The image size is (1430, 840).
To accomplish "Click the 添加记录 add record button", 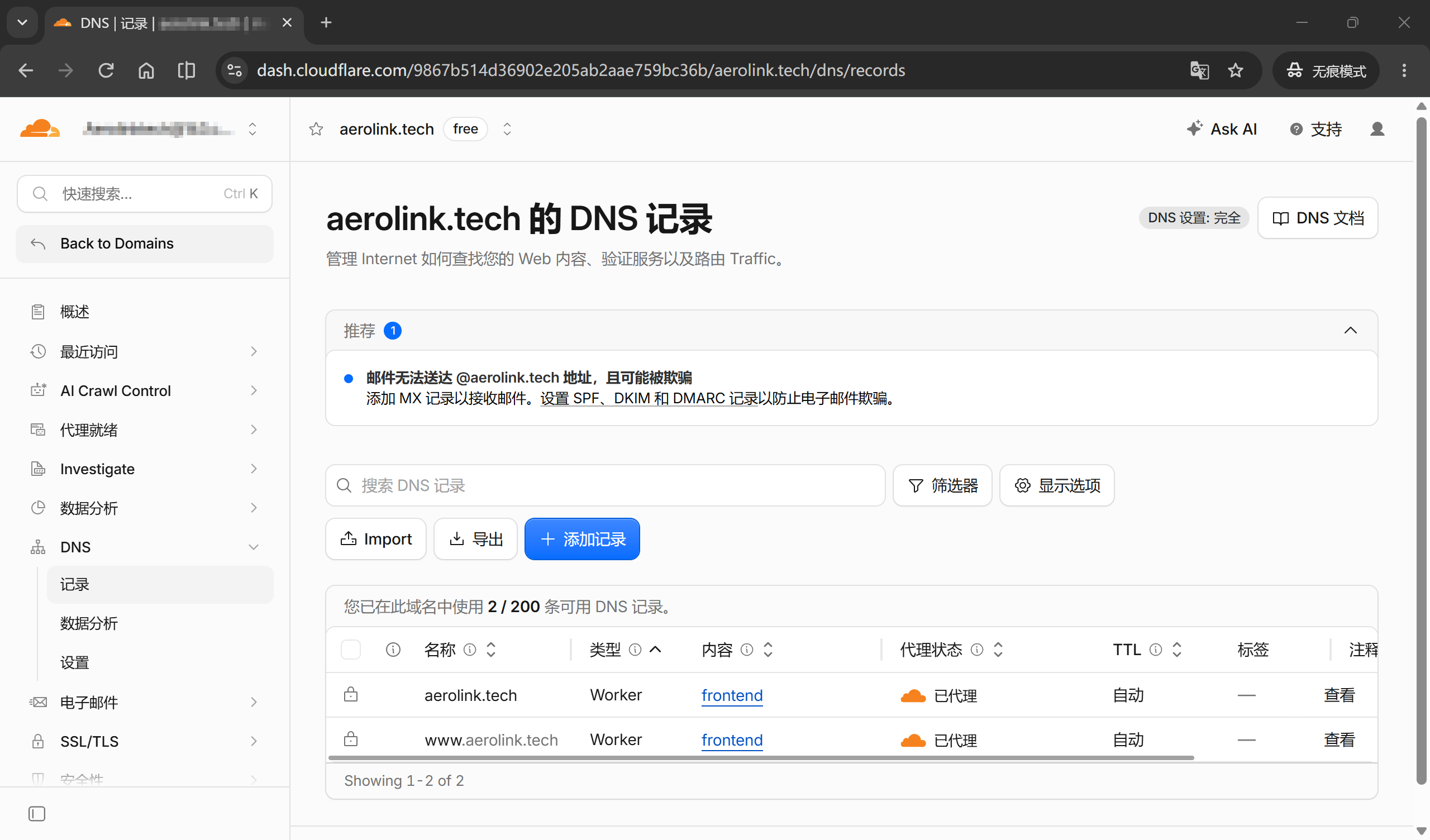I will pyautogui.click(x=582, y=539).
